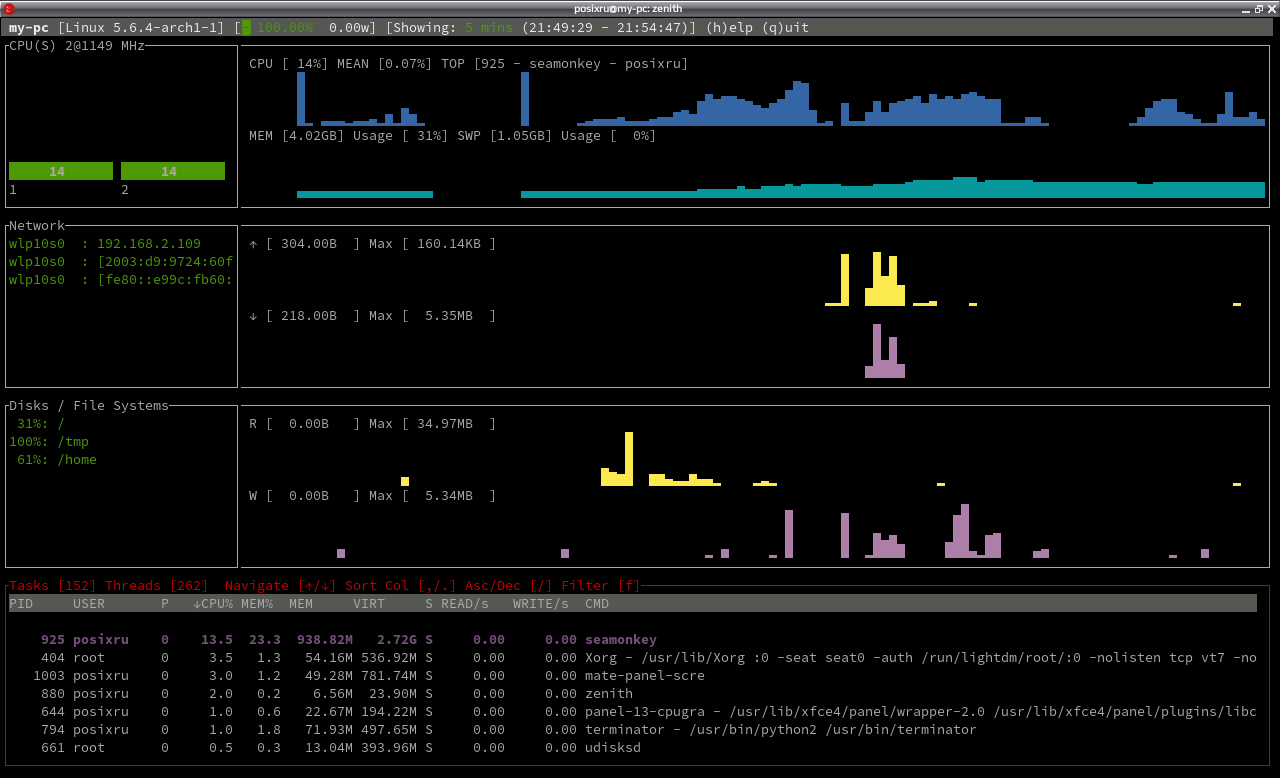This screenshot has width=1280, height=778.
Task: Click the IP address 192.168.2.109
Action: tap(149, 244)
